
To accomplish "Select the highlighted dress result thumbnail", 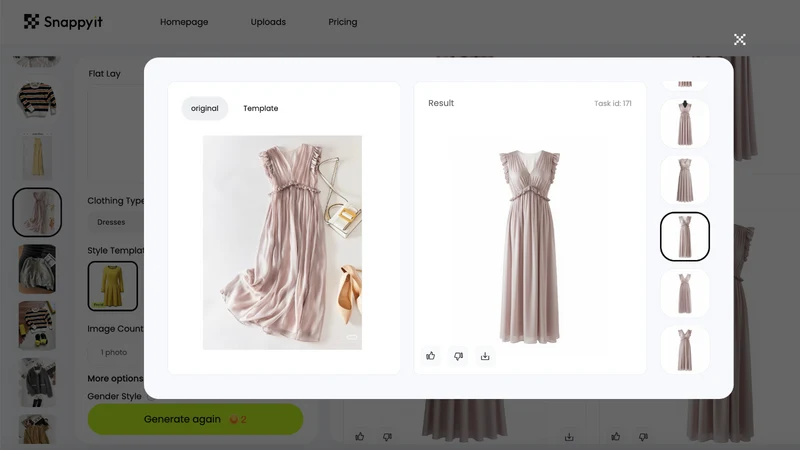I will (x=685, y=236).
